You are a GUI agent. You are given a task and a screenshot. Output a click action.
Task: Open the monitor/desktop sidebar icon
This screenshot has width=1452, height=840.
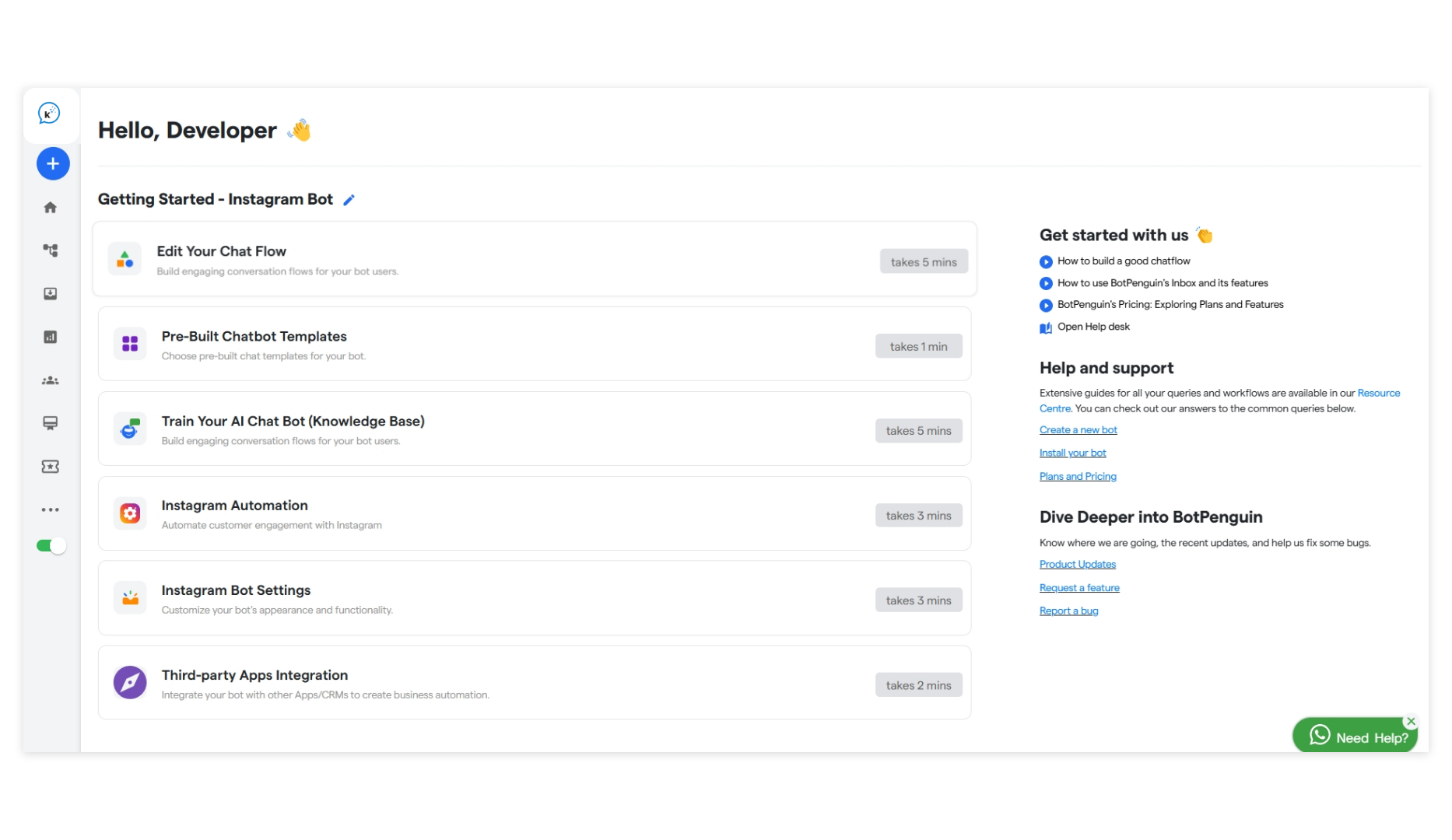pos(51,423)
